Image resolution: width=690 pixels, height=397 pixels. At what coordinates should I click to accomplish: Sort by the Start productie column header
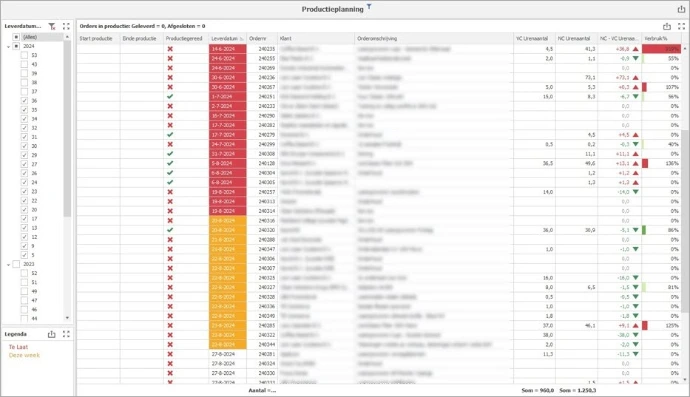click(99, 39)
